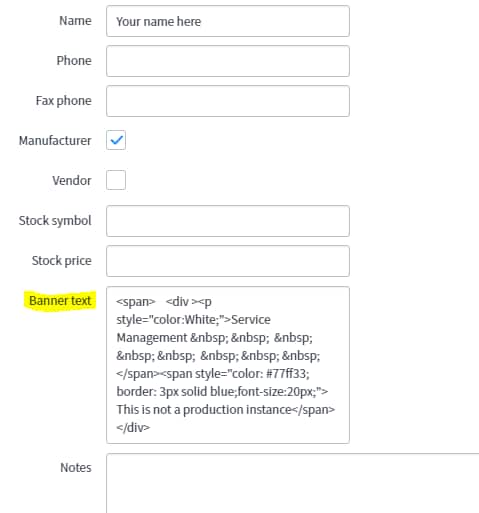This screenshot has height=513, width=479.
Task: Click the Stock price label
Action: click(62, 261)
